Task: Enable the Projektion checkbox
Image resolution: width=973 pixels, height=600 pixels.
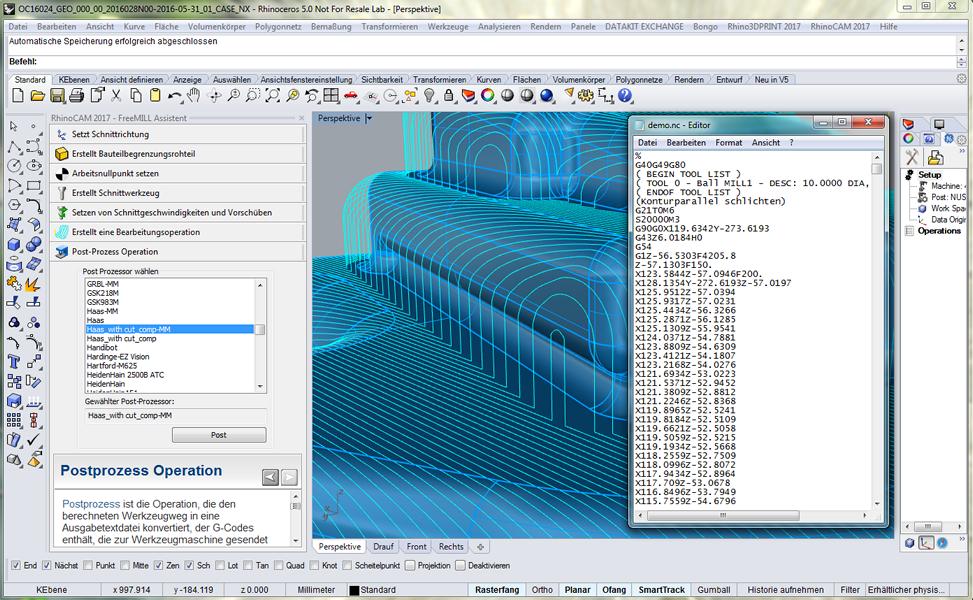Action: [x=410, y=565]
